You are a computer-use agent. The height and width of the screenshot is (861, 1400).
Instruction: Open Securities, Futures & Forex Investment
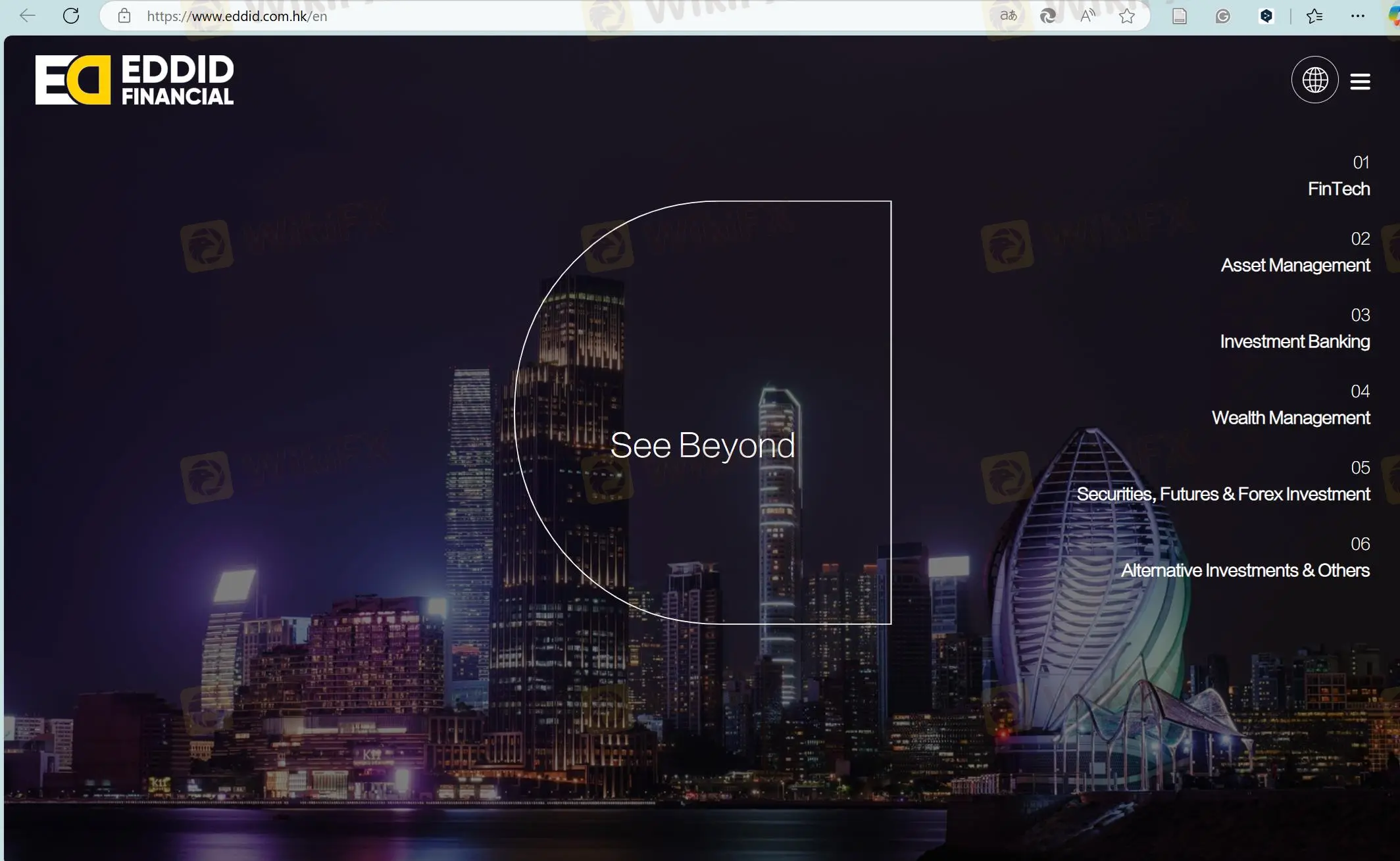1223,494
